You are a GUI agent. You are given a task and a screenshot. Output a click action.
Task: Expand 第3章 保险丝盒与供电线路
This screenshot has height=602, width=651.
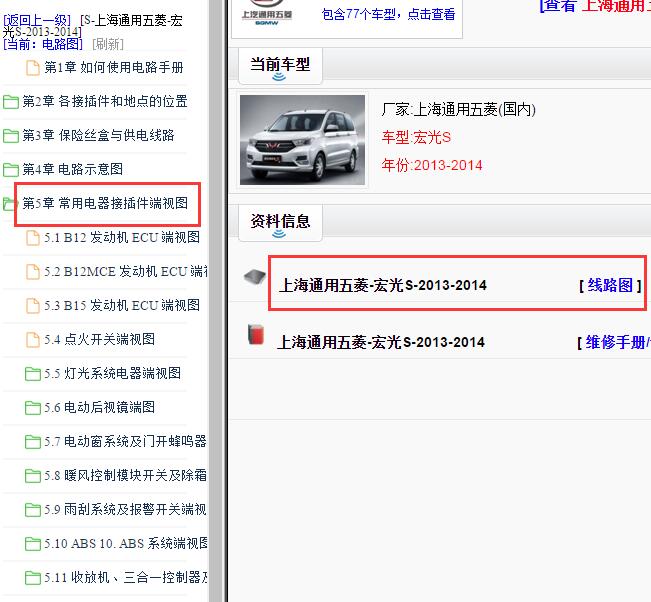(98, 135)
